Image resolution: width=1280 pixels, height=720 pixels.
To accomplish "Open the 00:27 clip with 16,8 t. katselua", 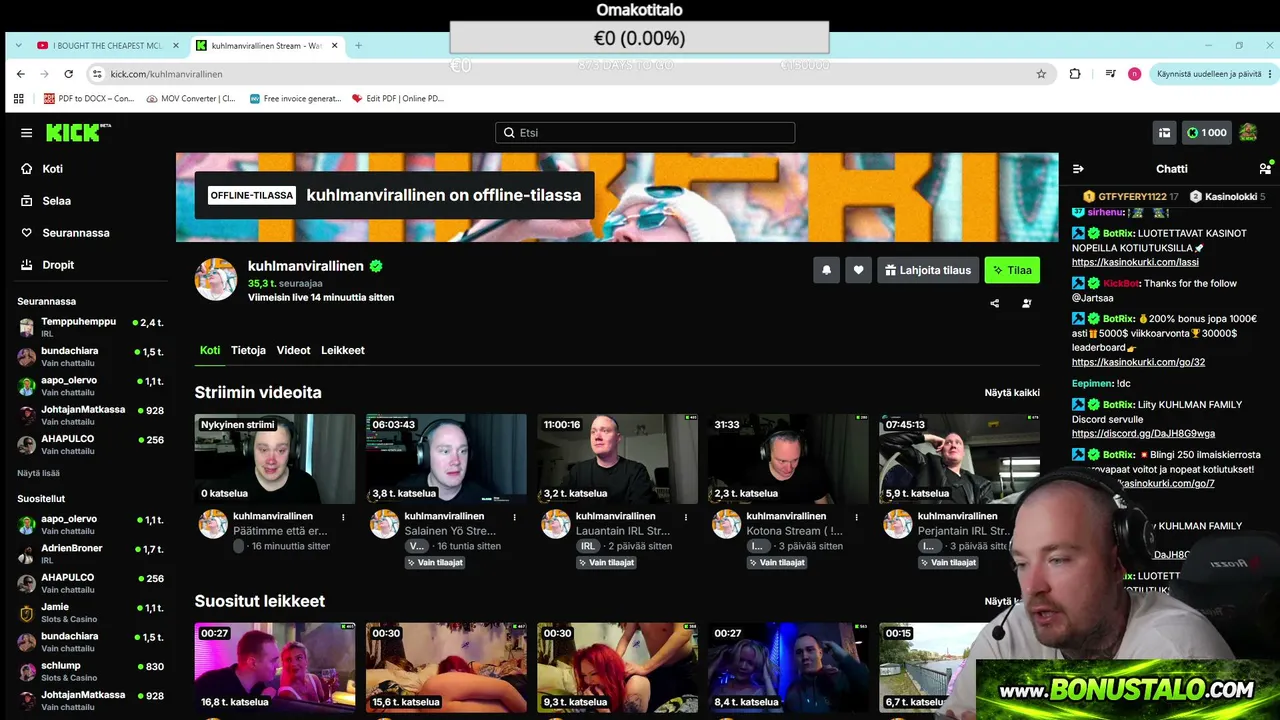I will 275,667.
